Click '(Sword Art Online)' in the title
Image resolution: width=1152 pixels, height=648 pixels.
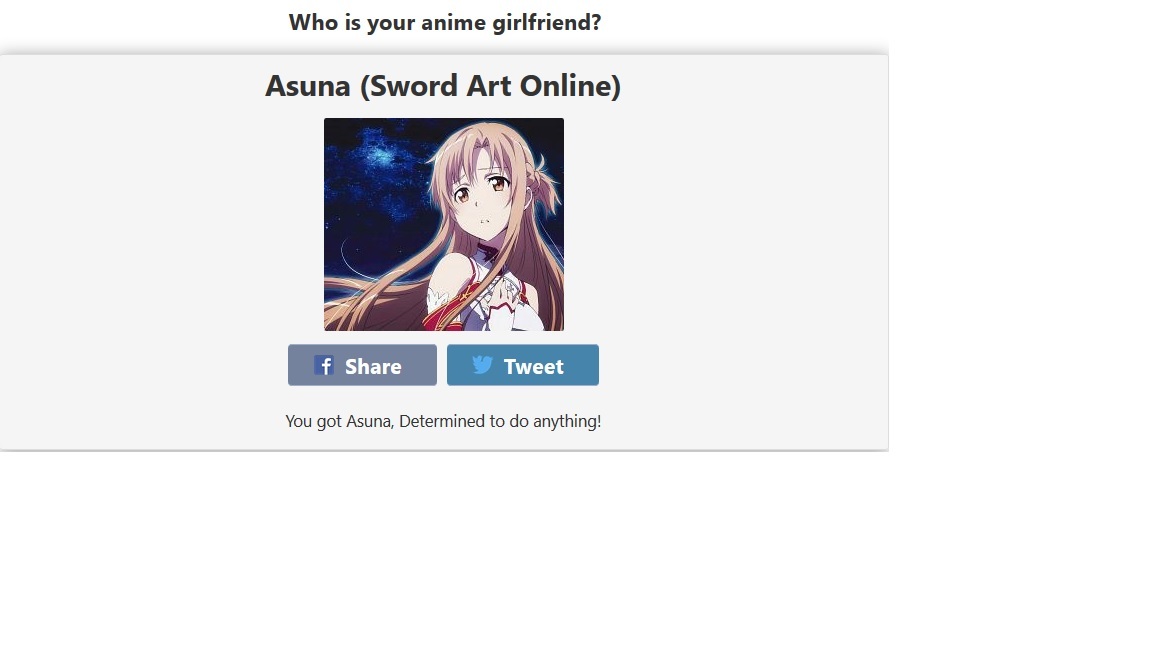pyautogui.click(x=490, y=86)
